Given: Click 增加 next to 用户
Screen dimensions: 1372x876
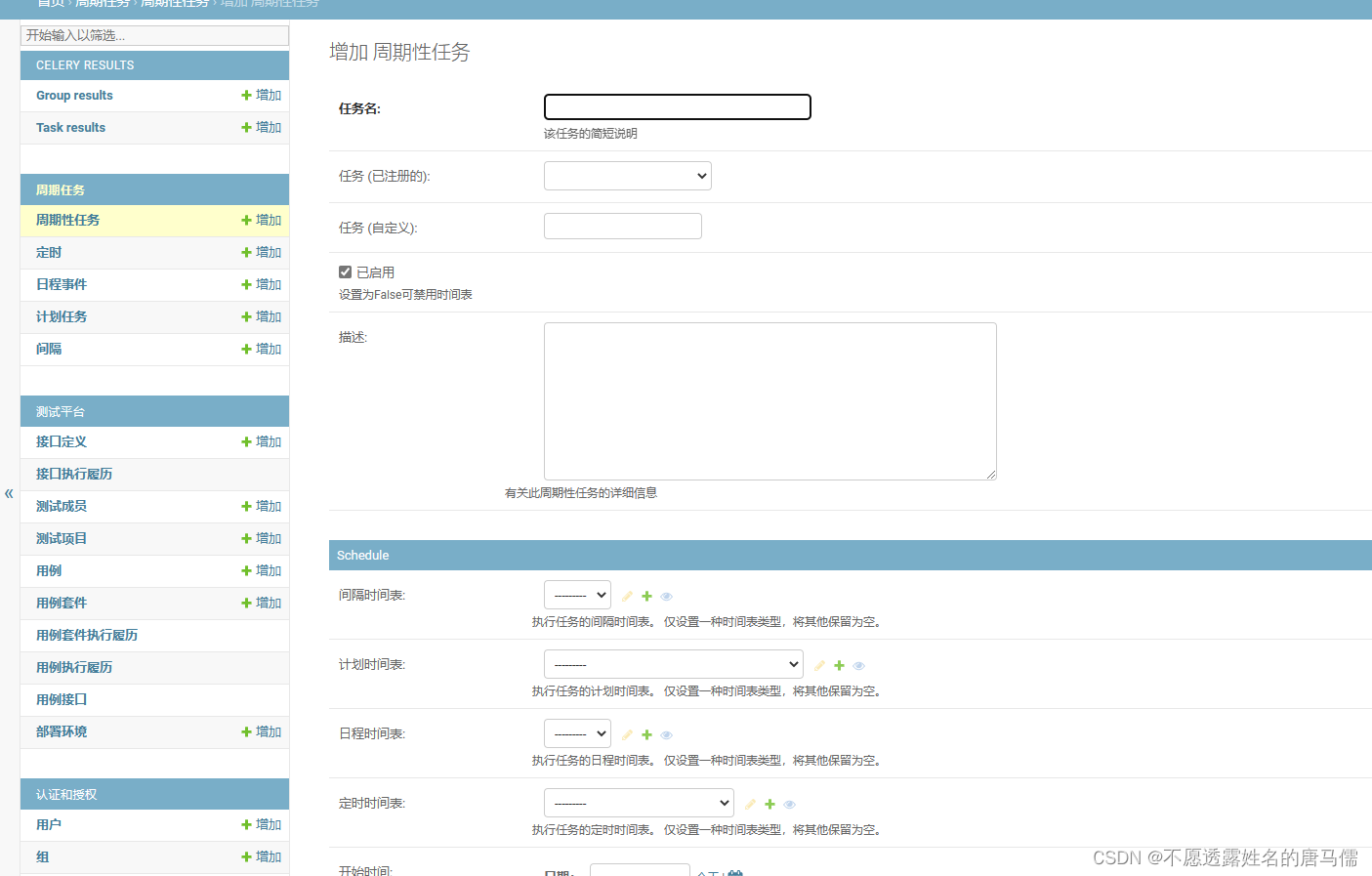Looking at the screenshot, I should point(261,825).
